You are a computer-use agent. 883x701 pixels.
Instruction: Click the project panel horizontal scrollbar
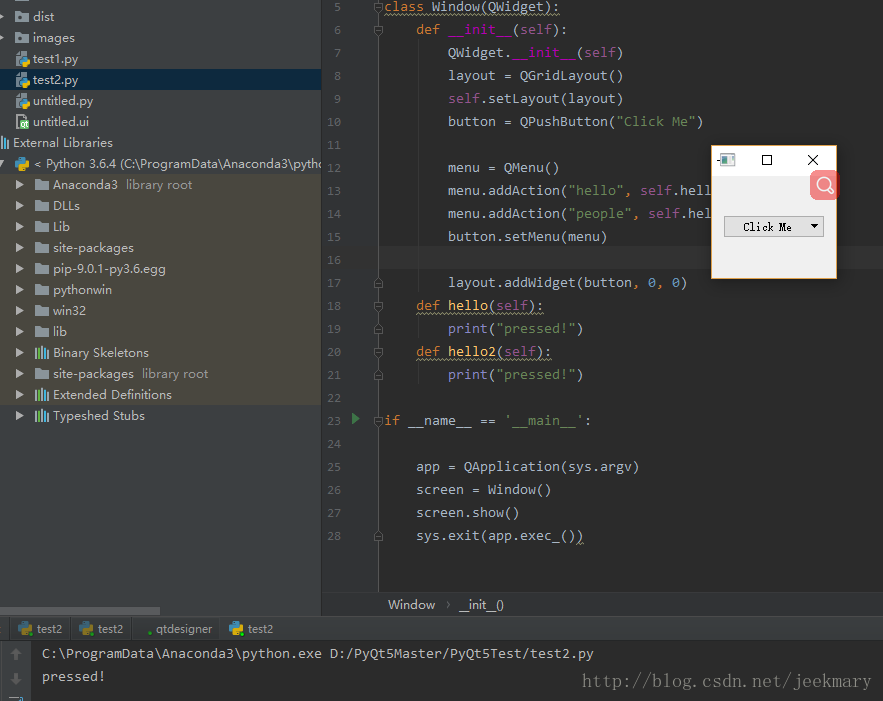coord(80,611)
